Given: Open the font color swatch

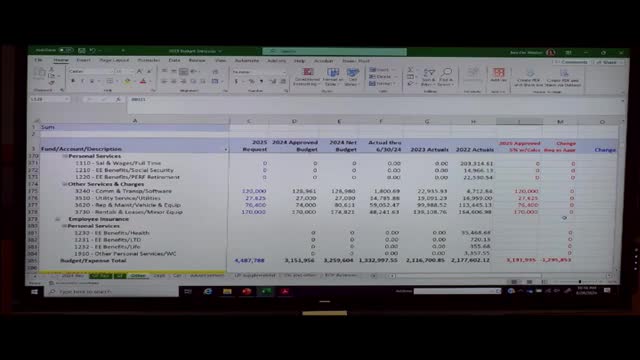Looking at the screenshot, I should 143,81.
